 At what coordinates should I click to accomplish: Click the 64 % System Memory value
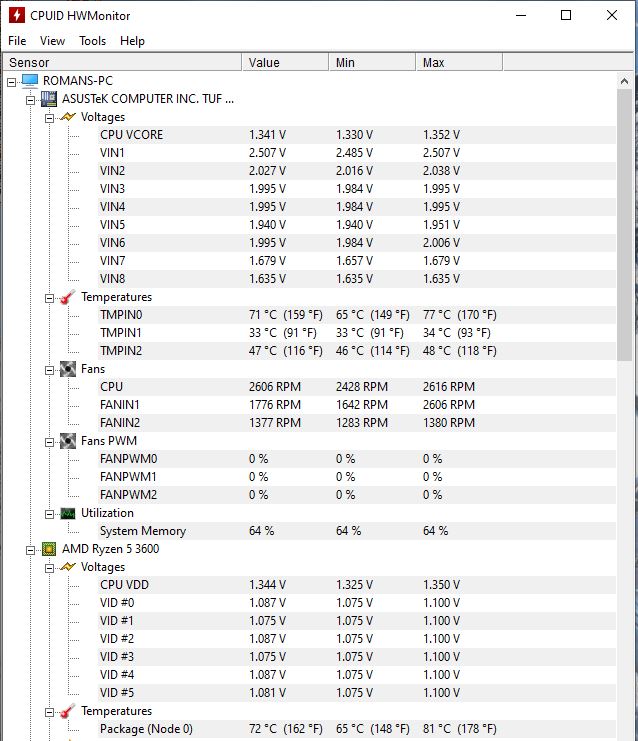click(x=261, y=531)
